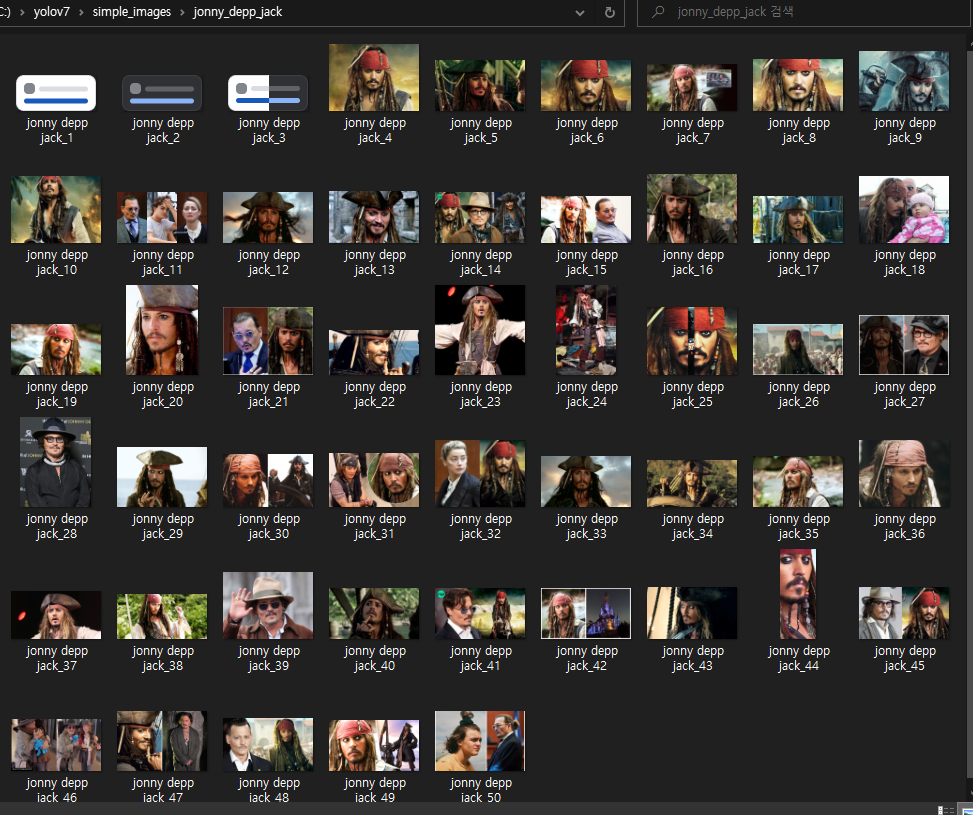Screen dimensions: 973x815
Task: Select the jonny depp jack_14 thumbnail
Action: click(x=480, y=217)
